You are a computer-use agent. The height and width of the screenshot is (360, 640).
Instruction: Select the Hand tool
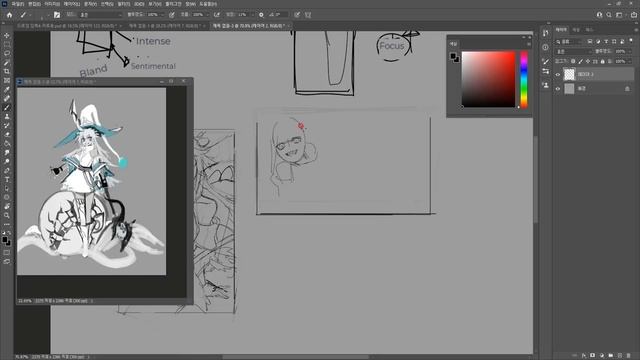click(x=7, y=206)
